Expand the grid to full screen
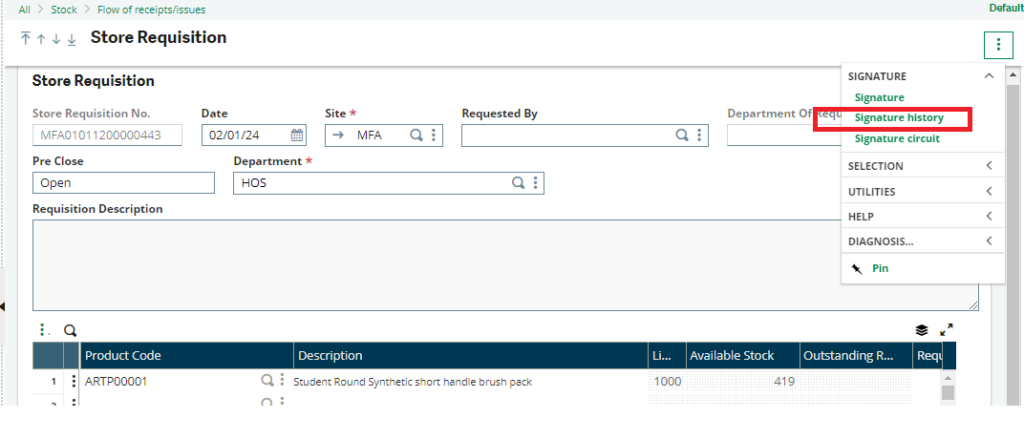This screenshot has width=1024, height=439. [x=946, y=329]
